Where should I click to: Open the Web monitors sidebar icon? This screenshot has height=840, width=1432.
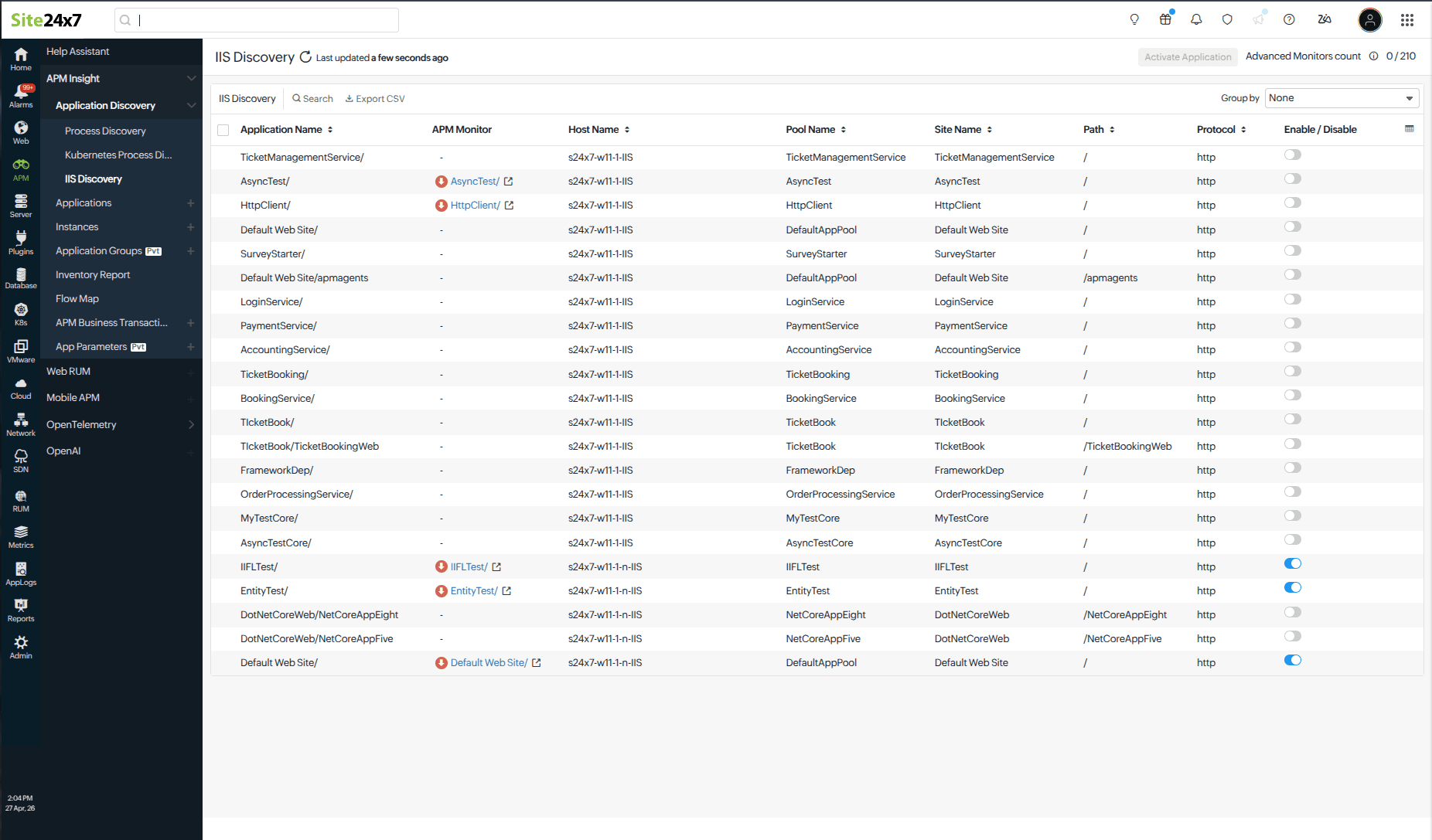tap(21, 132)
